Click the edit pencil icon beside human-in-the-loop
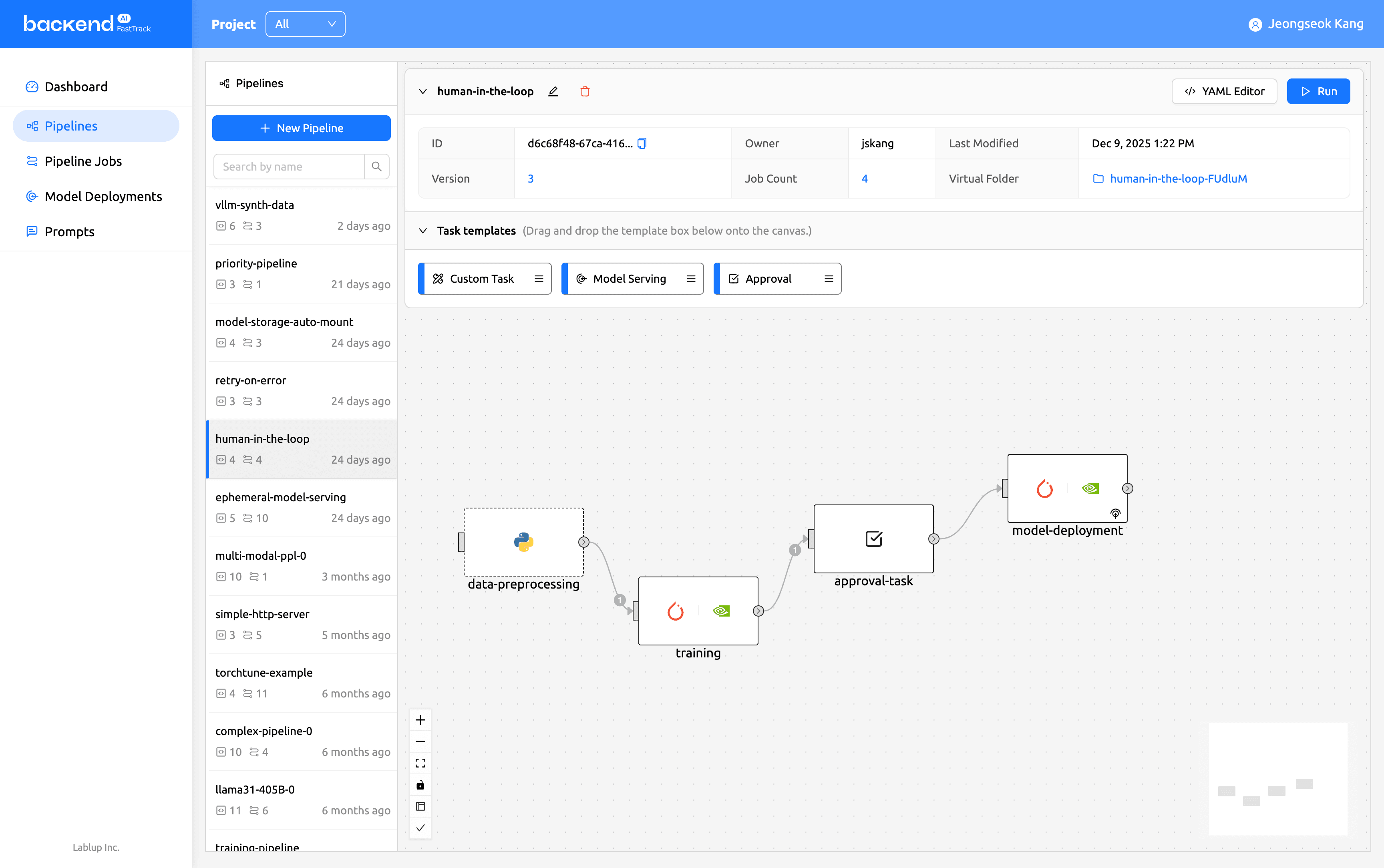 pyautogui.click(x=553, y=91)
